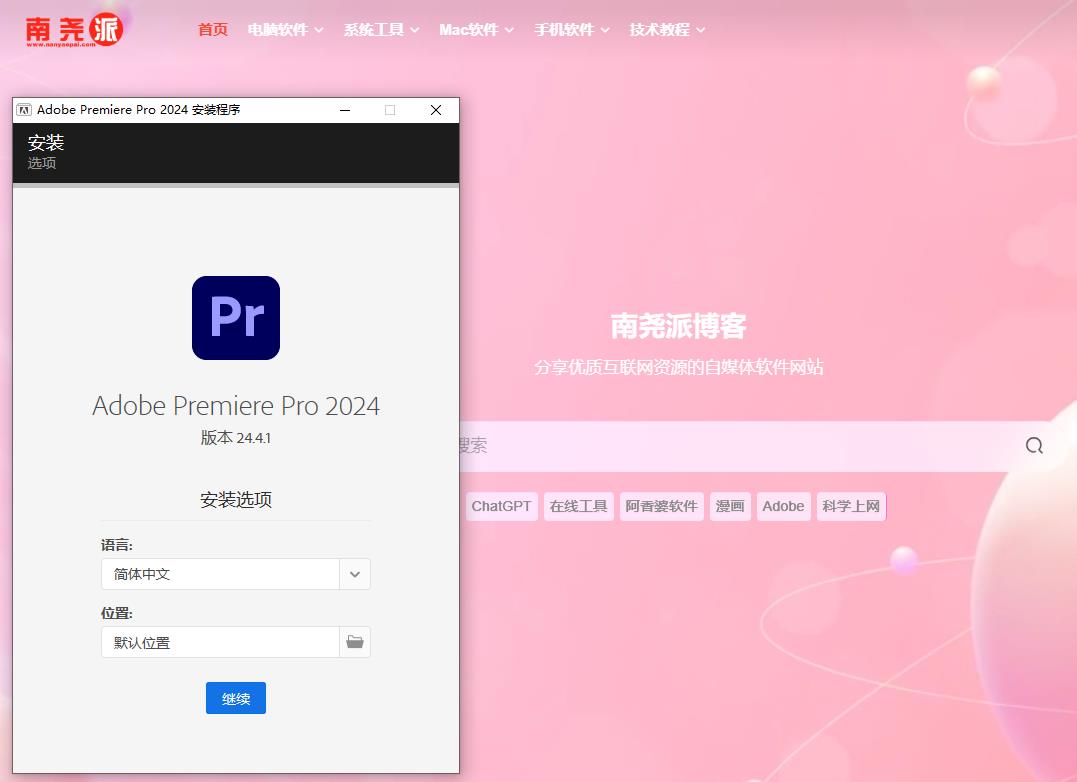Click the 漫画 tag
Image resolution: width=1077 pixels, height=782 pixels.
click(730, 507)
